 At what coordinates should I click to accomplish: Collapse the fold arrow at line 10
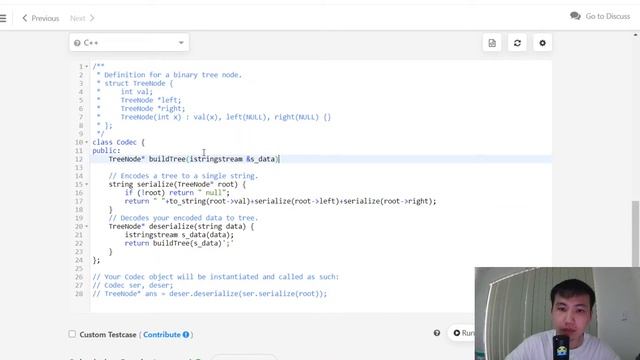coord(87,142)
